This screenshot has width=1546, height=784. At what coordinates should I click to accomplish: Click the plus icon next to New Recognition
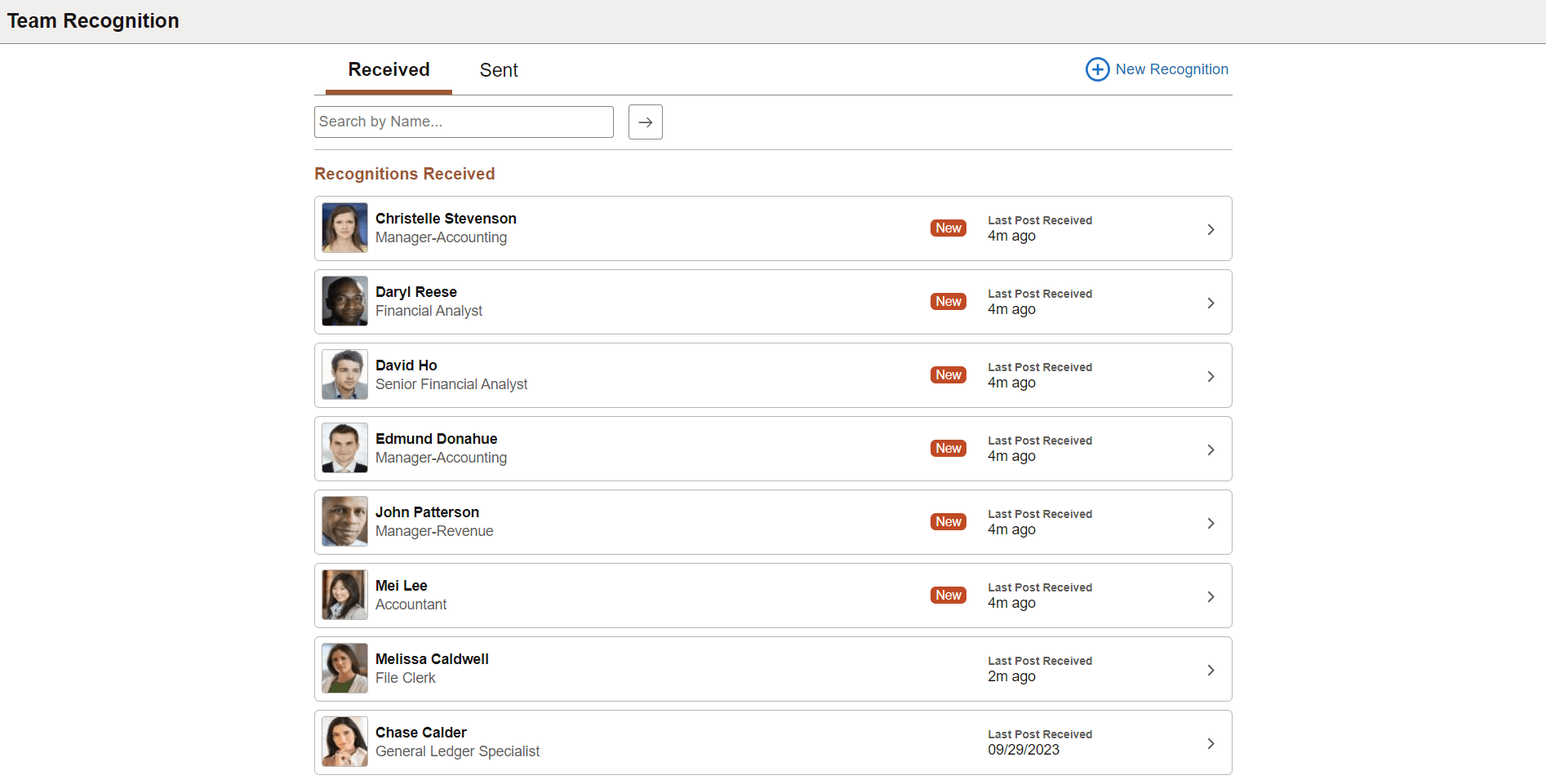click(1097, 69)
